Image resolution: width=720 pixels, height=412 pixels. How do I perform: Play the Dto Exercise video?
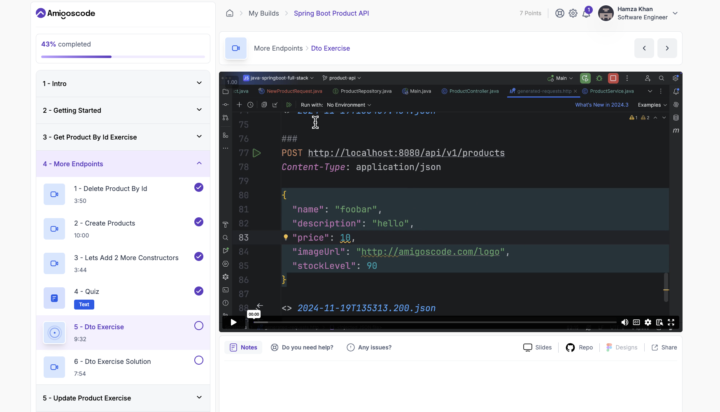[x=233, y=322]
